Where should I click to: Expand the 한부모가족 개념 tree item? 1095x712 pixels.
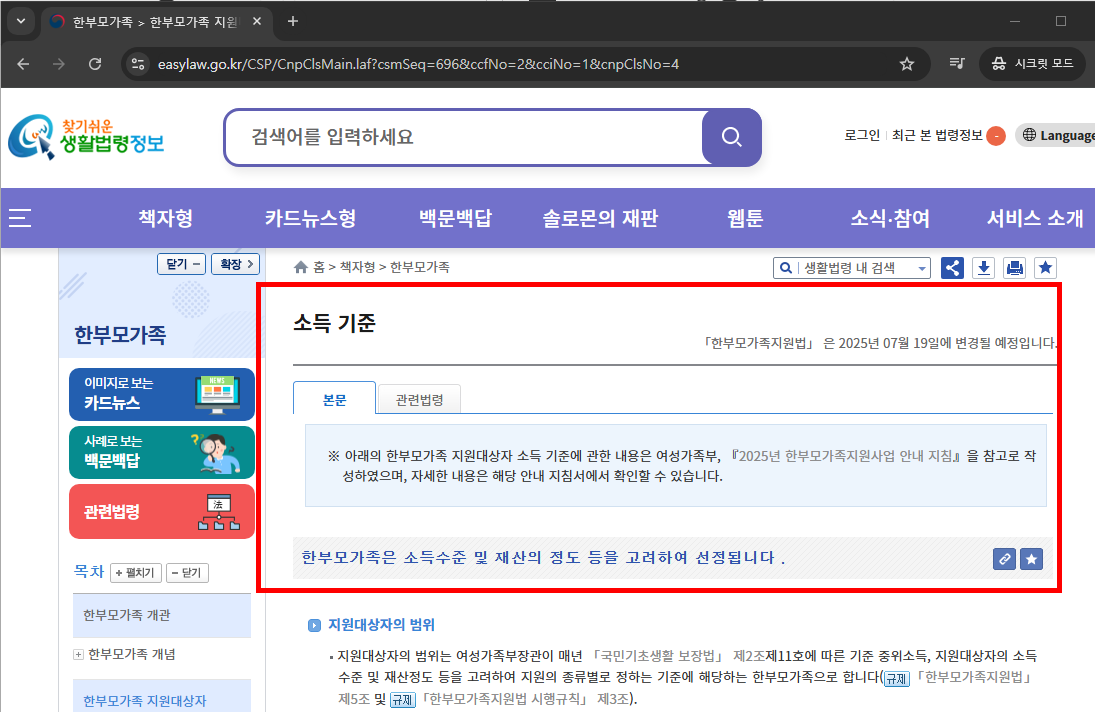pyautogui.click(x=77, y=654)
